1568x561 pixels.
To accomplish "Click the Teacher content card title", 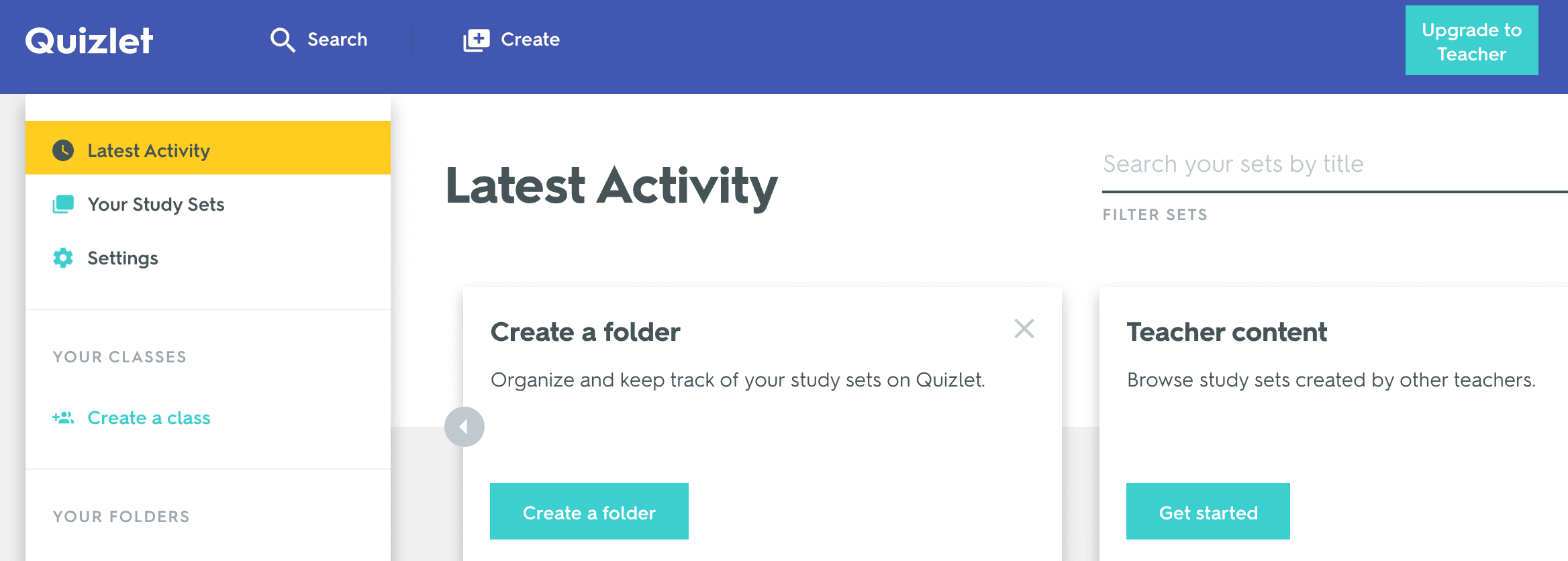I will (1227, 332).
